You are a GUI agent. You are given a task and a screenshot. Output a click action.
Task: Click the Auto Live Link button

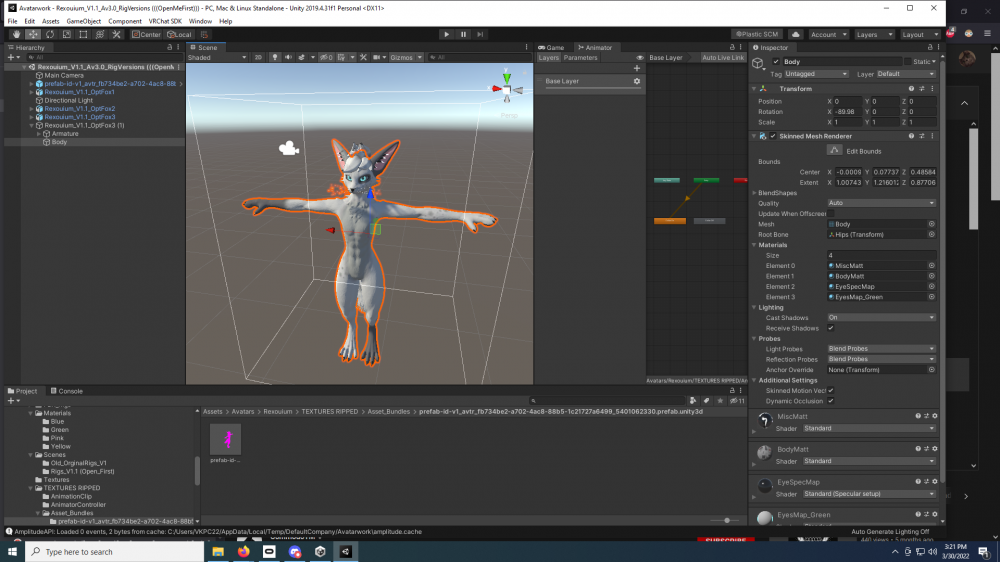(723, 57)
